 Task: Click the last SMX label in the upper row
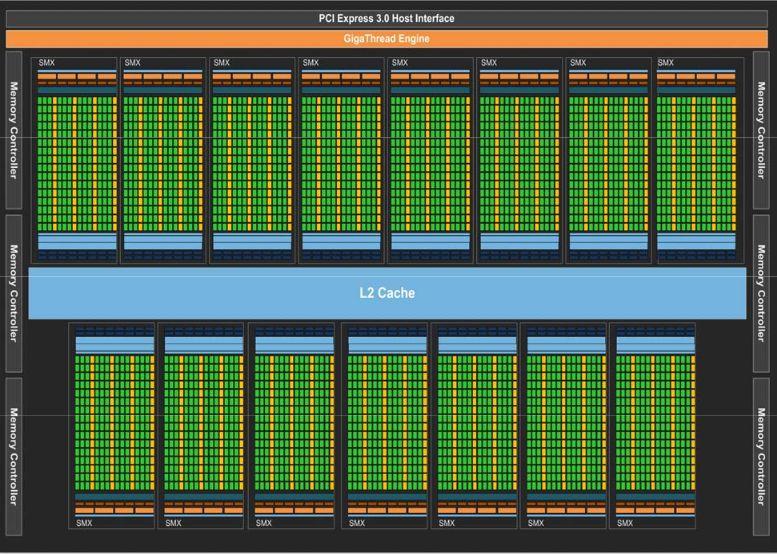click(x=666, y=62)
